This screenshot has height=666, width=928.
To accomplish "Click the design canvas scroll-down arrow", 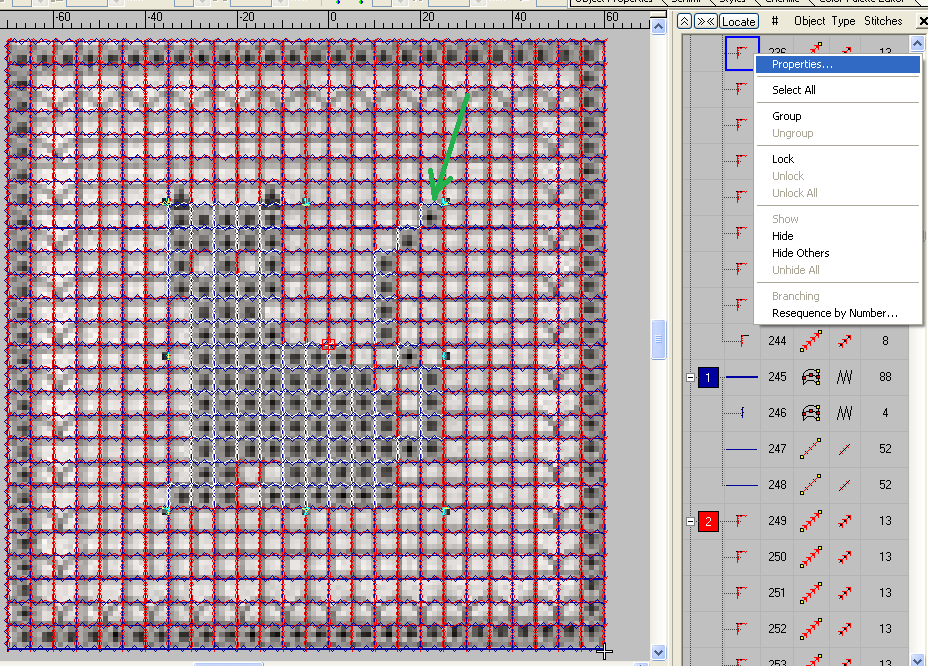I will click(x=658, y=652).
